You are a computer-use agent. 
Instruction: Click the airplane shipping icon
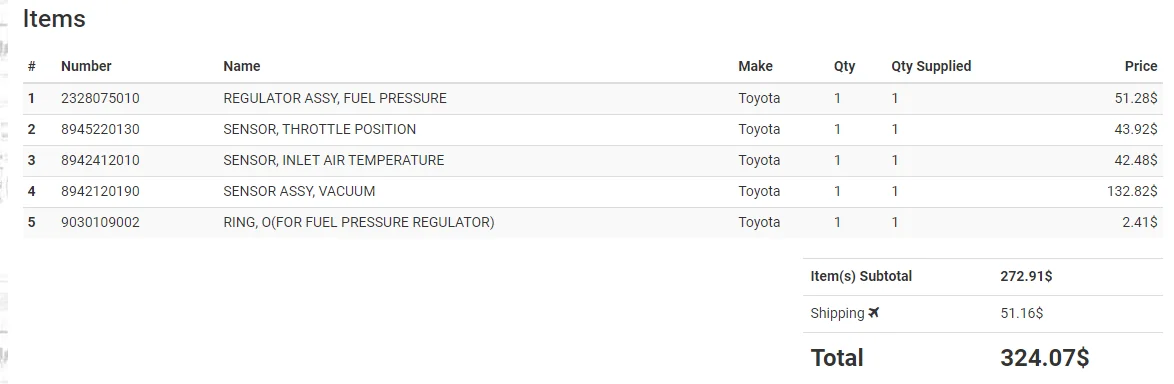click(x=874, y=313)
